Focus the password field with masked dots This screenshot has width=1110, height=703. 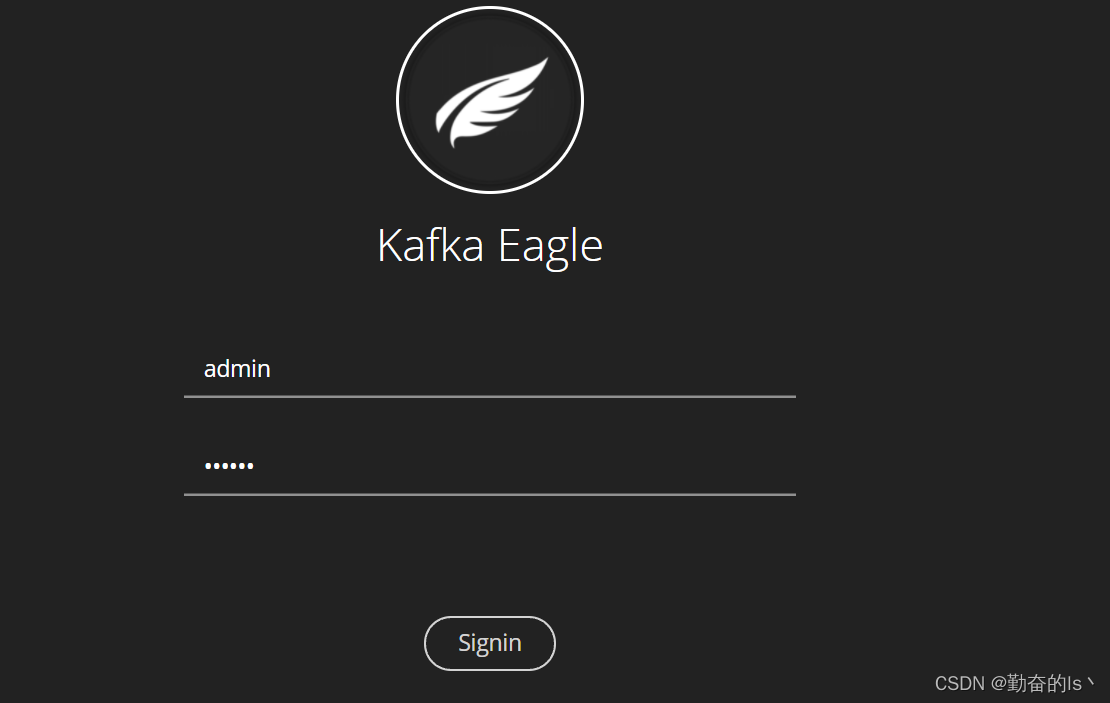[490, 466]
